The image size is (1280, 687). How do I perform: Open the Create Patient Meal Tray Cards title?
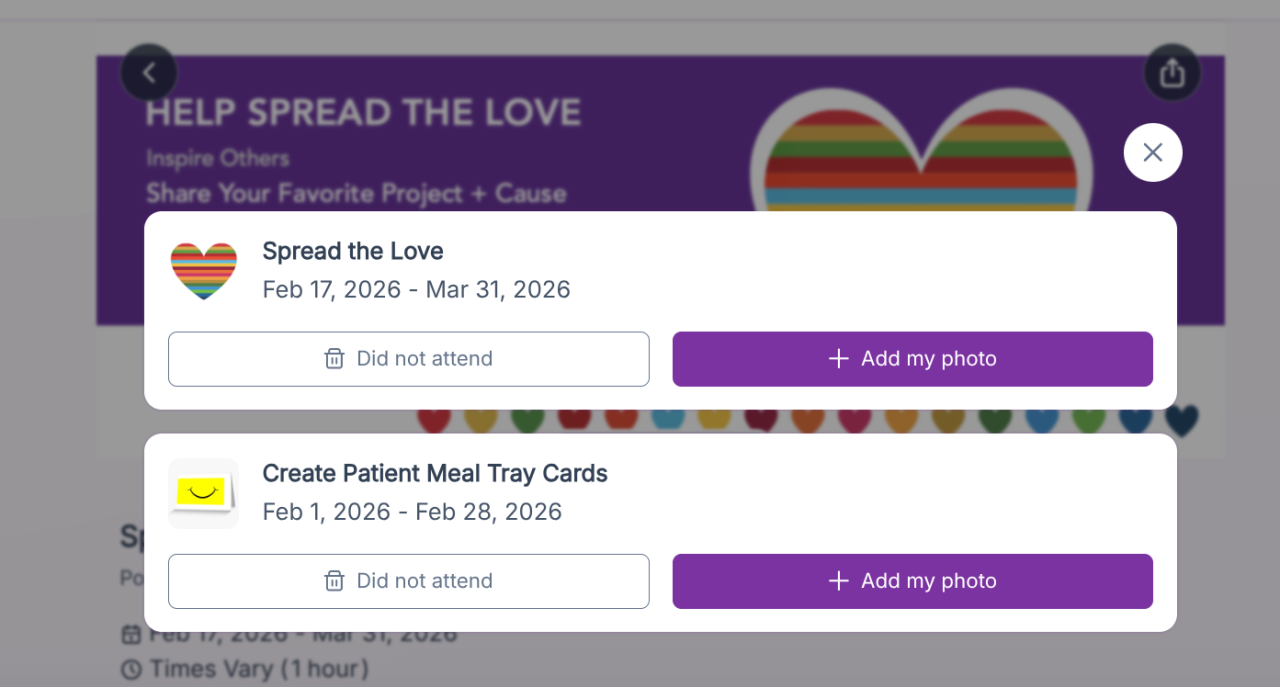(435, 473)
